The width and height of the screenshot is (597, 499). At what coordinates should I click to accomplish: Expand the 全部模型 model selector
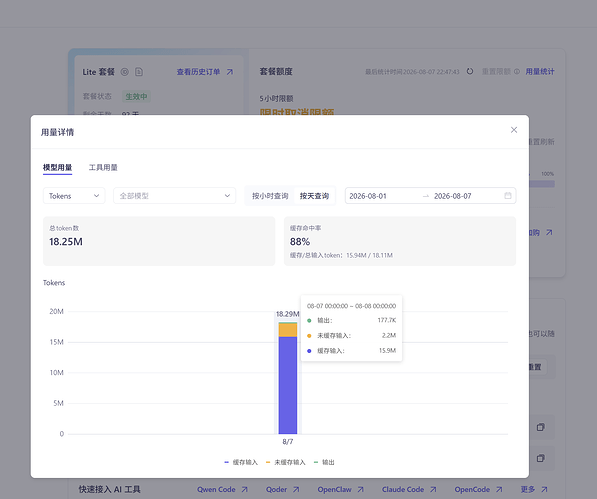(x=174, y=196)
